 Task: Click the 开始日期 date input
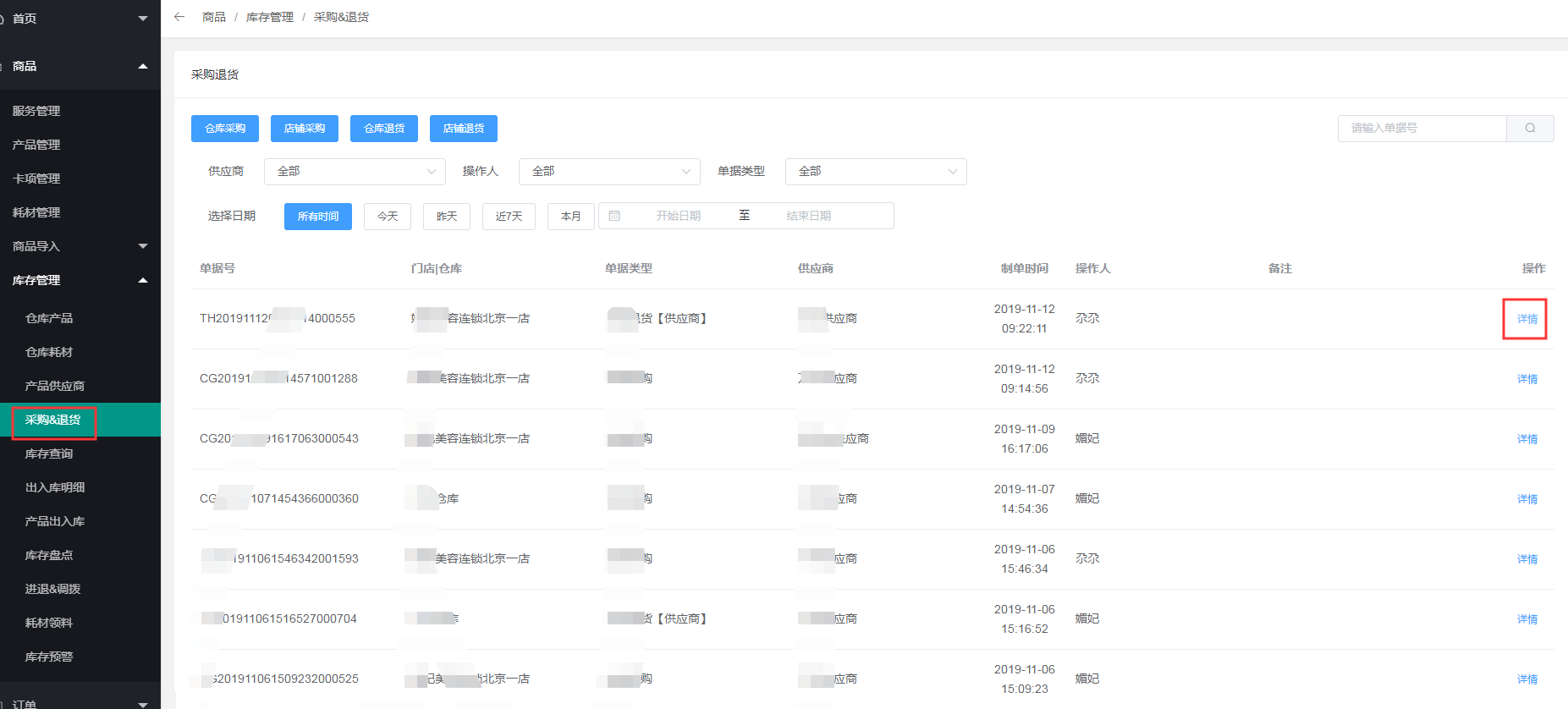click(679, 216)
